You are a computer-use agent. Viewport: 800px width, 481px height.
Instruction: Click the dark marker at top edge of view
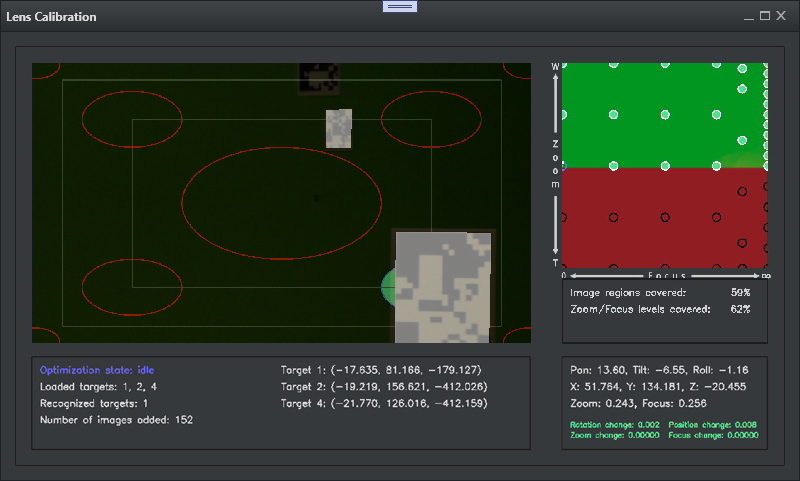(320, 77)
